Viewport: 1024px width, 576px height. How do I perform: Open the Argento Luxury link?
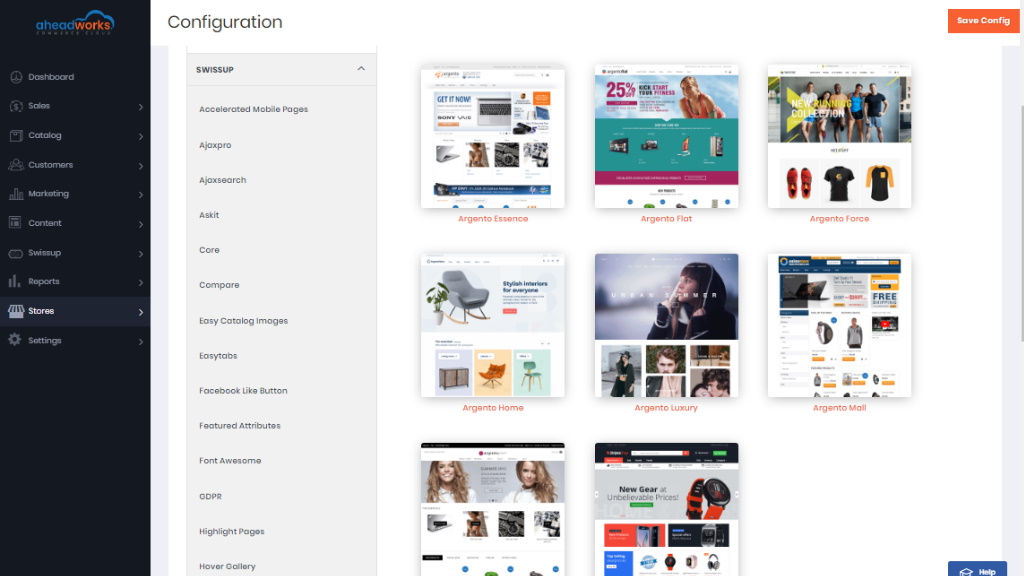point(666,408)
